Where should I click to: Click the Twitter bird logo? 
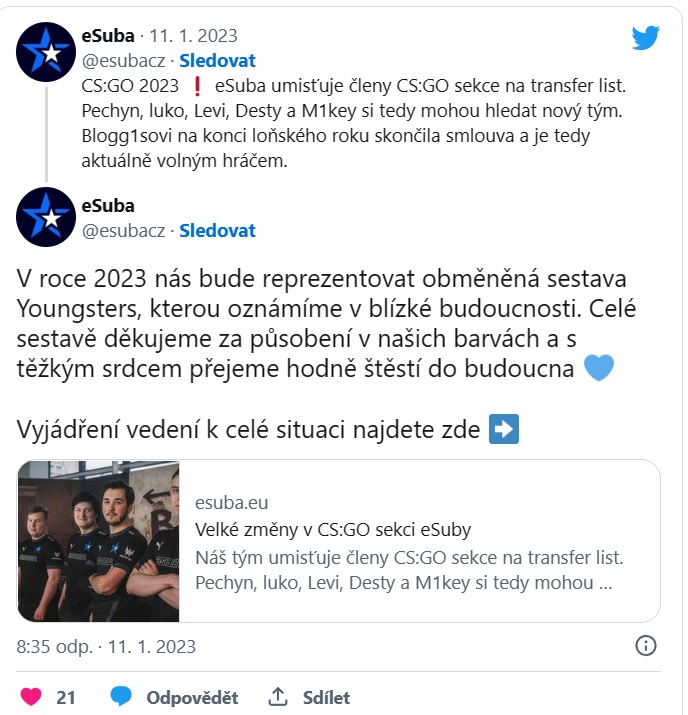(x=645, y=37)
